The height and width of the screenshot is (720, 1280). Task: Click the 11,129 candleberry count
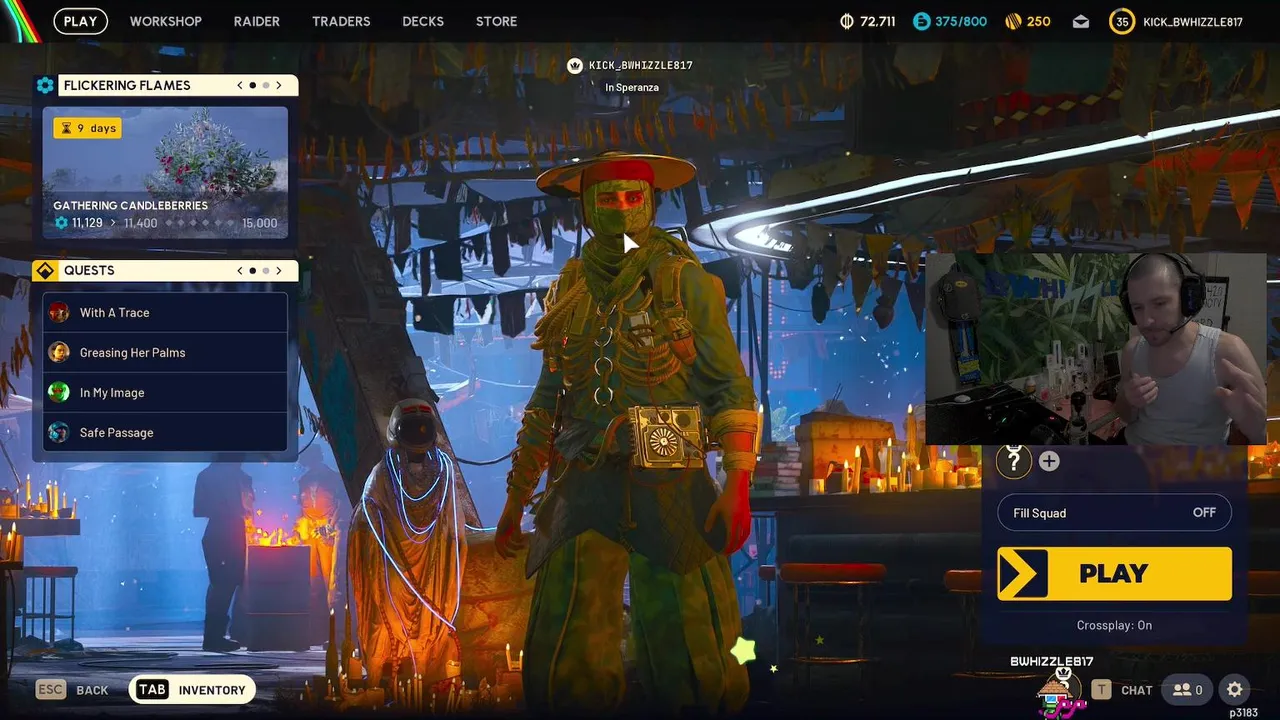coord(87,223)
